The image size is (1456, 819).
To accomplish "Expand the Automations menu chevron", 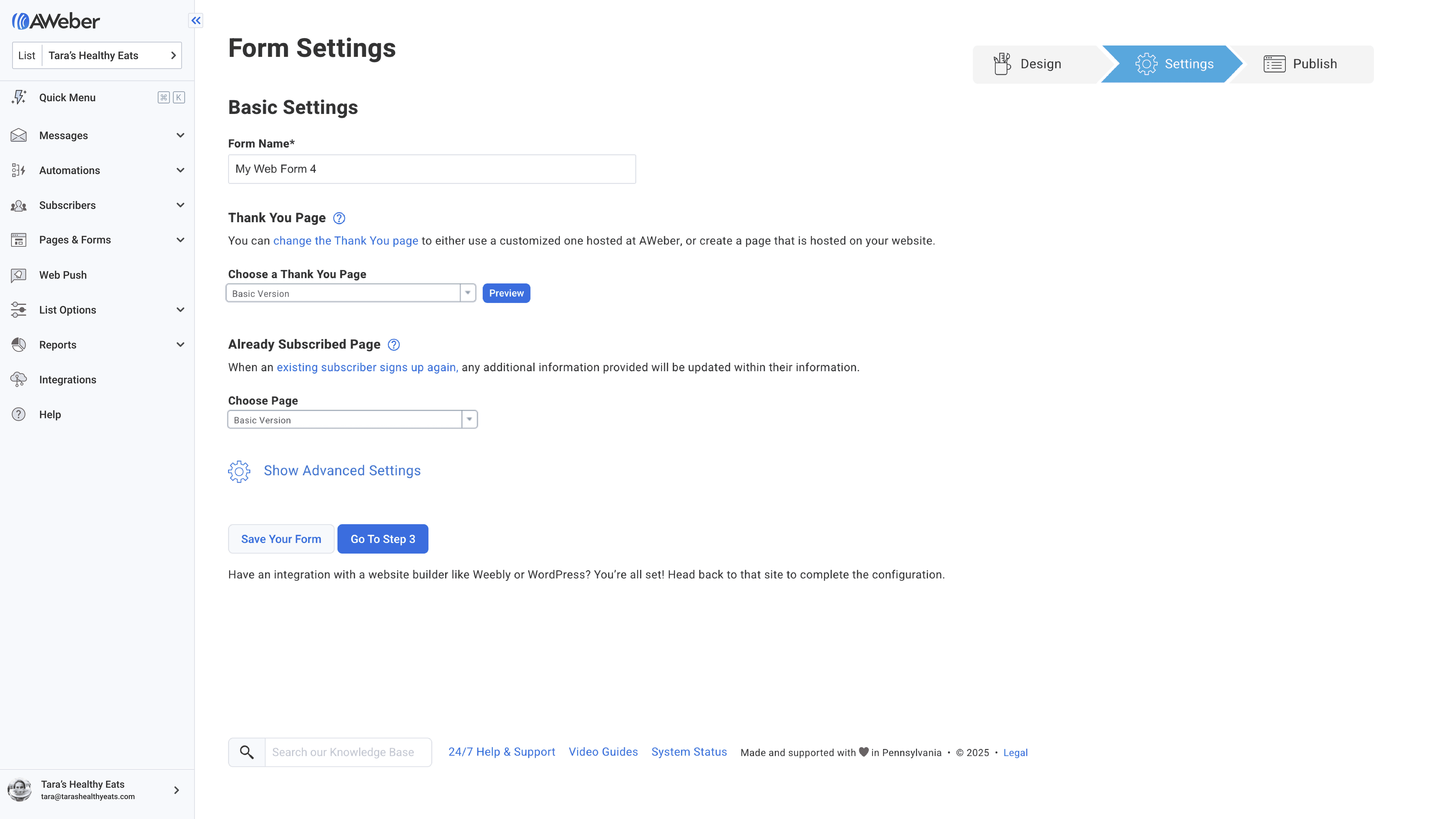I will (x=180, y=170).
